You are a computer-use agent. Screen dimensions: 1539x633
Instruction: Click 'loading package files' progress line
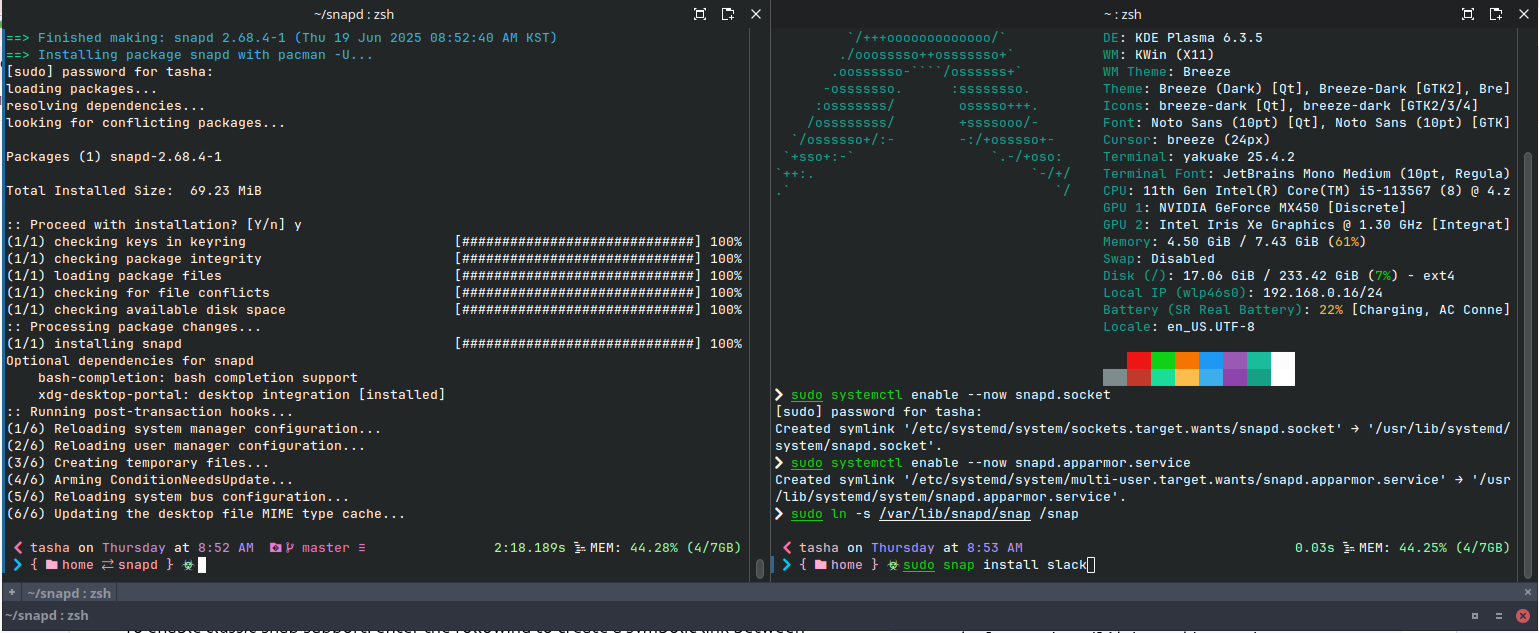(374, 276)
